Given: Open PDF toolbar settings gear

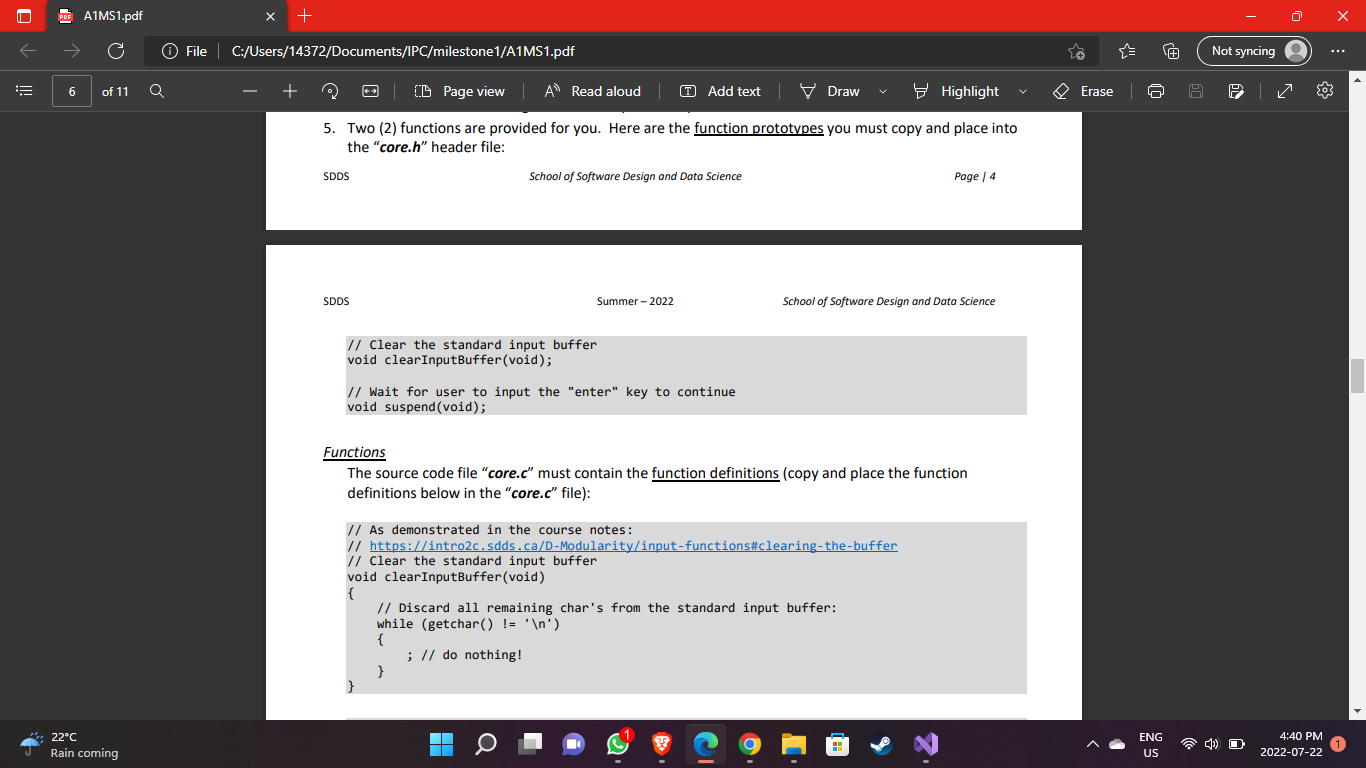Looking at the screenshot, I should point(1326,91).
